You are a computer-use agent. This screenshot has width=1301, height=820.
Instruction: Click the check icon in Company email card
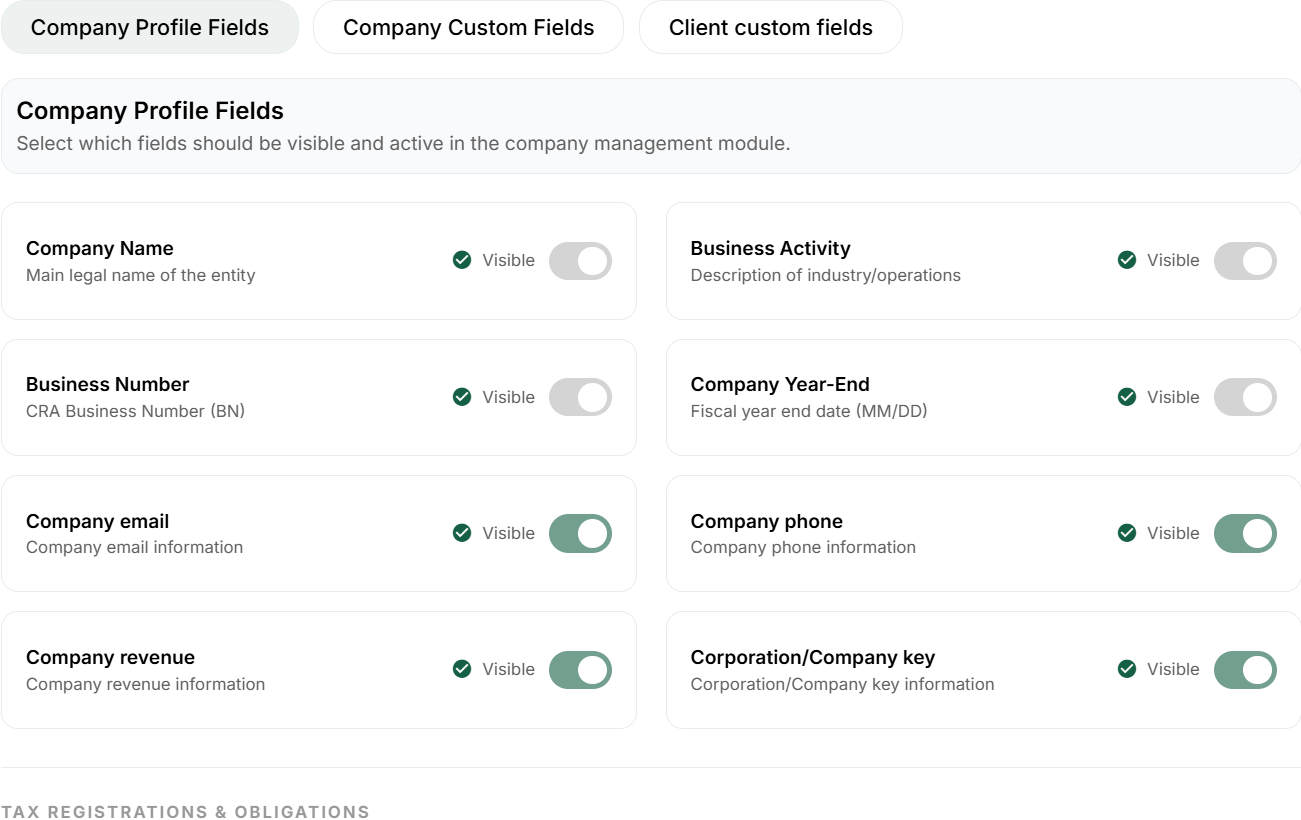click(x=462, y=533)
